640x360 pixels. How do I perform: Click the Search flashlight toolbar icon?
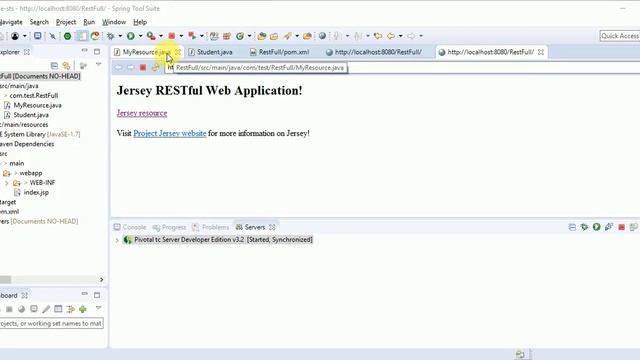[x=288, y=36]
